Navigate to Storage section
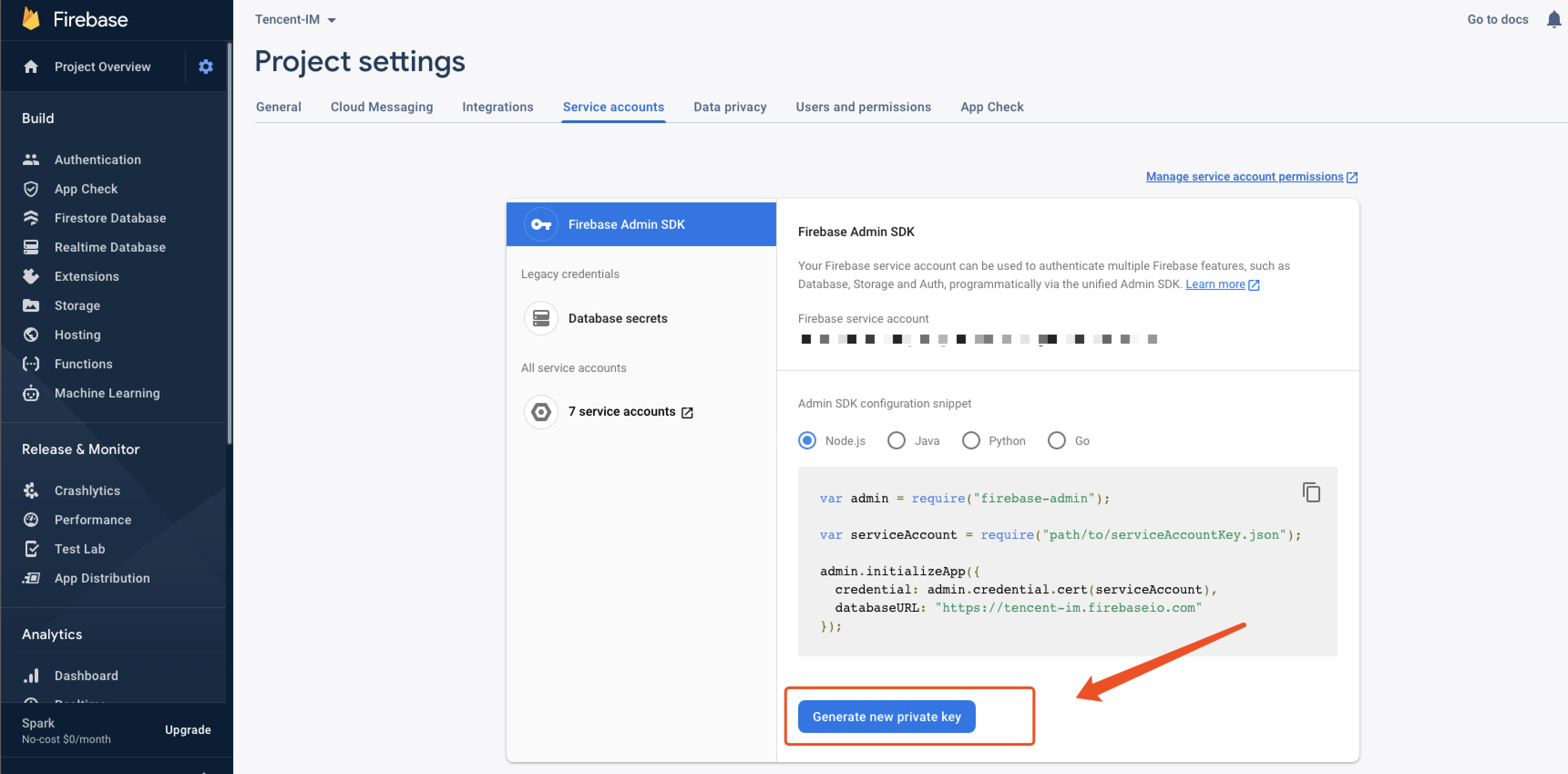1568x774 pixels. 77,306
